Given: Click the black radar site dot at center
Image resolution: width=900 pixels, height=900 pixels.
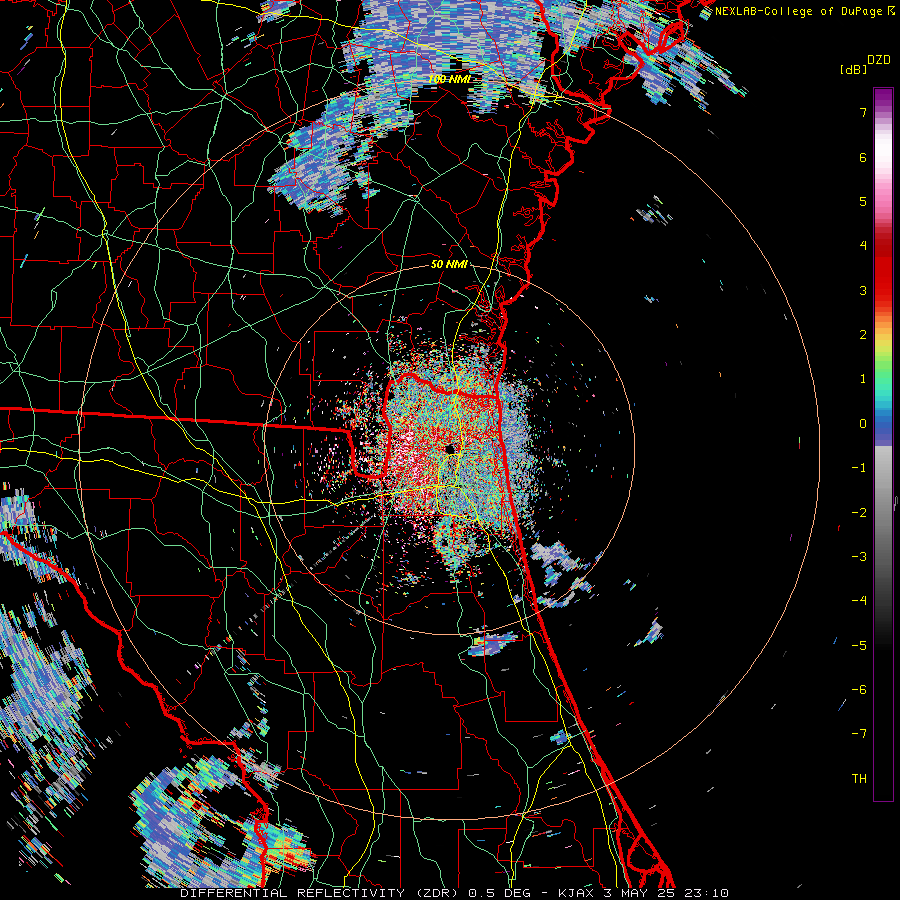Looking at the screenshot, I should pyautogui.click(x=450, y=449).
